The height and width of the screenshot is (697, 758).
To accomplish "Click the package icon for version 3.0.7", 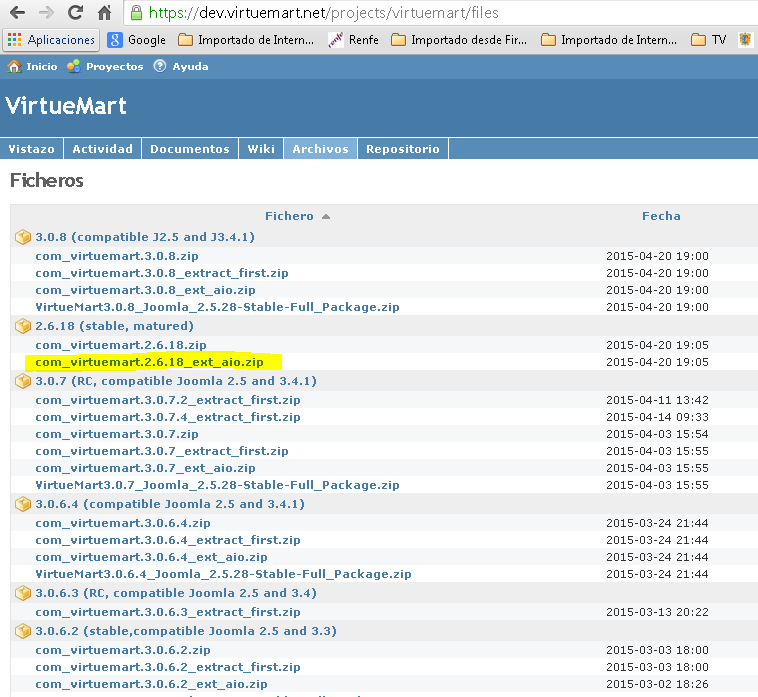I will click(x=23, y=381).
